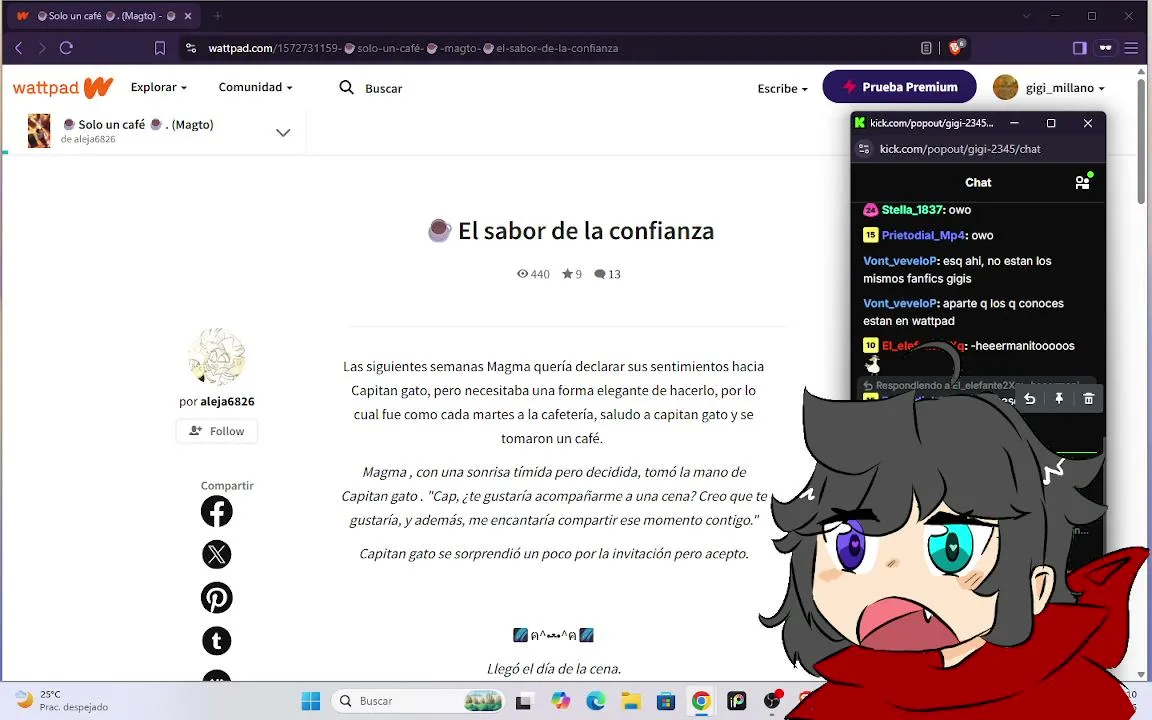
Task: Share the chapter on Pinterest
Action: [217, 598]
